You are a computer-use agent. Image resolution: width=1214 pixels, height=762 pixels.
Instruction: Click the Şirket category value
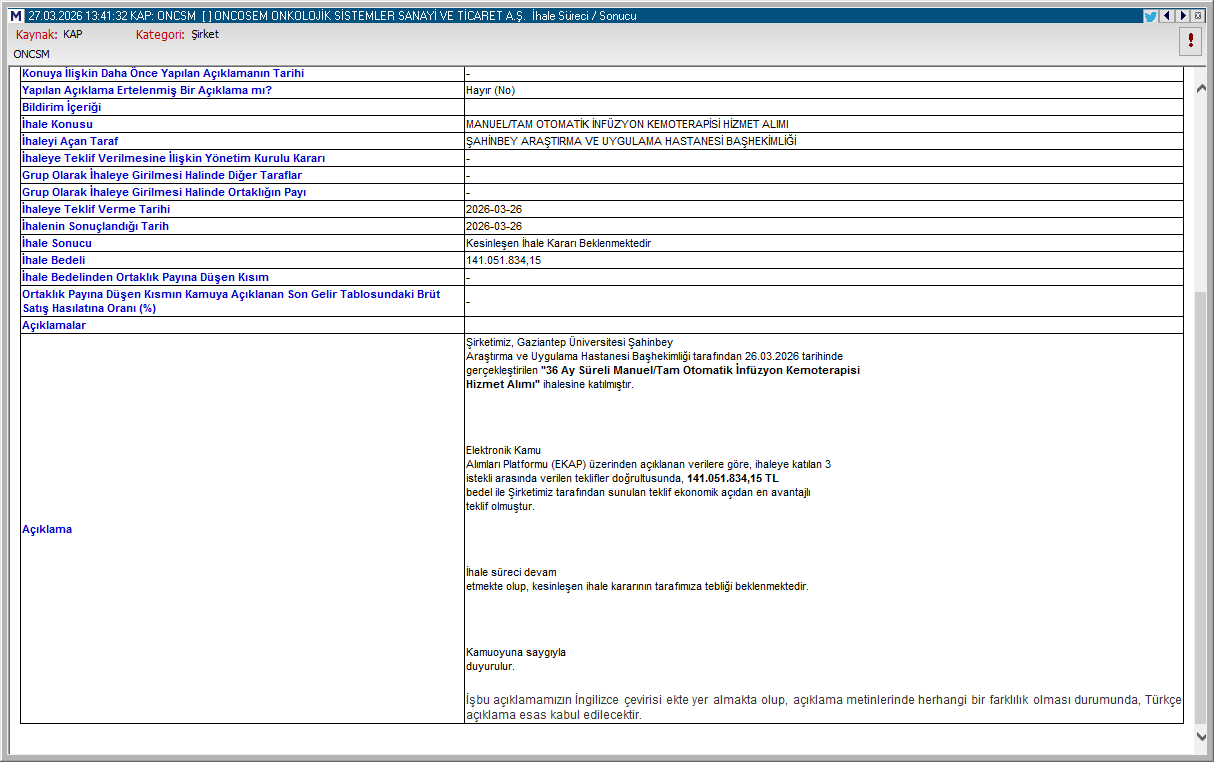pos(205,34)
